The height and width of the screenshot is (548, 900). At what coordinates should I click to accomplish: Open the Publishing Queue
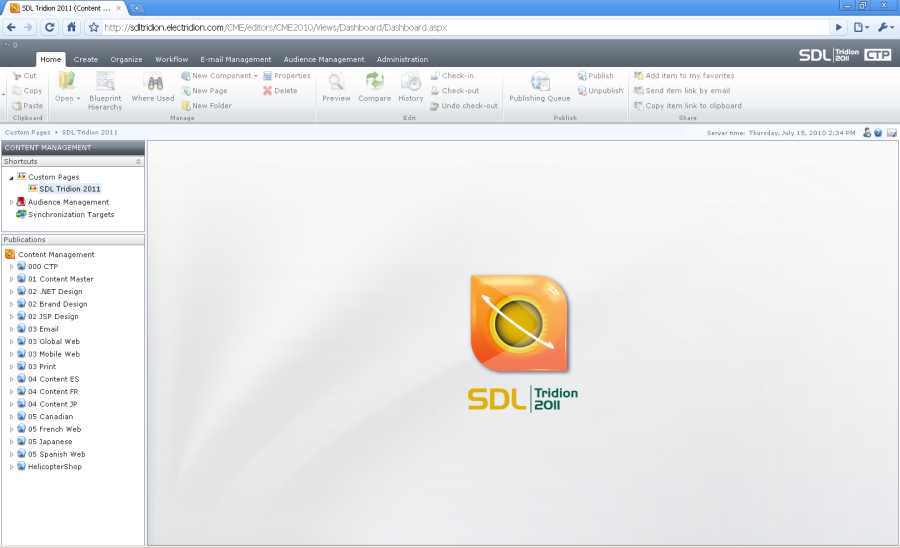(540, 88)
